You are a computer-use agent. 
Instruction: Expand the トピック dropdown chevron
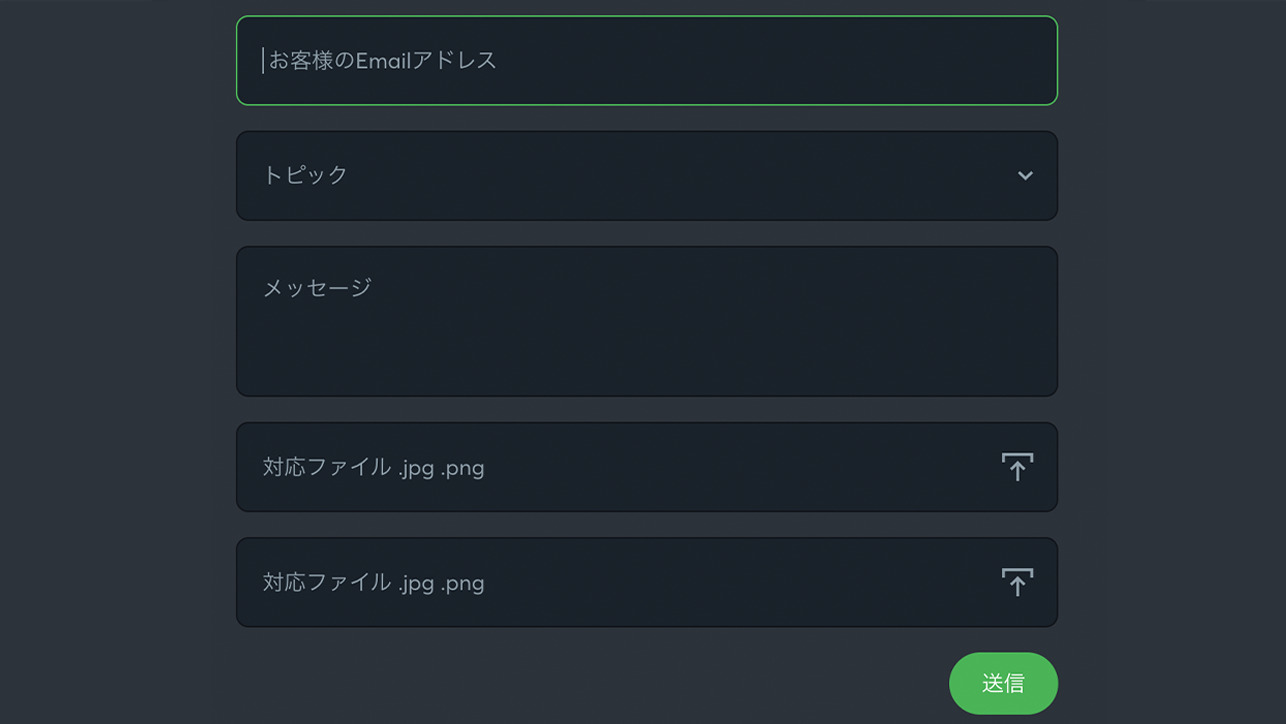click(1025, 175)
